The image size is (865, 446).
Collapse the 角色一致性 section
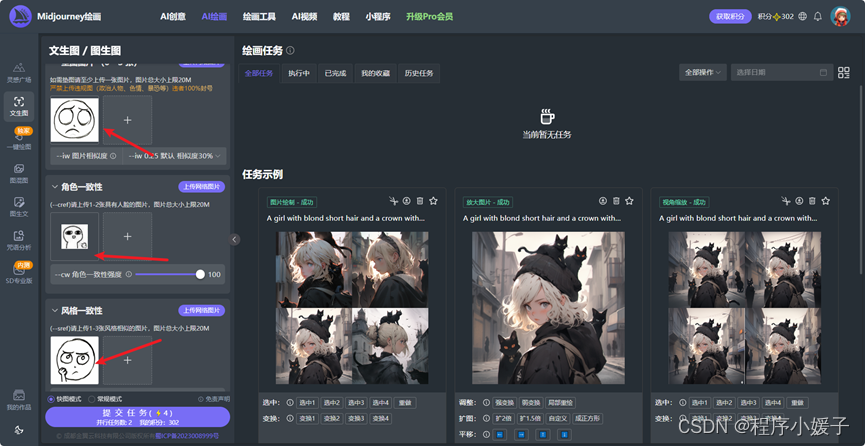[55, 187]
